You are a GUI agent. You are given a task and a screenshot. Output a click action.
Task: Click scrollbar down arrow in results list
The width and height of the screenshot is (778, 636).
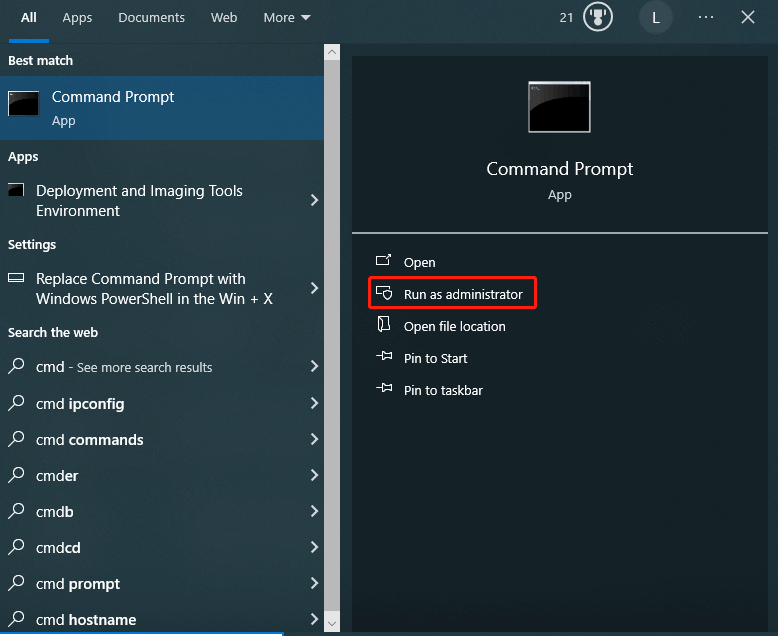(332, 624)
